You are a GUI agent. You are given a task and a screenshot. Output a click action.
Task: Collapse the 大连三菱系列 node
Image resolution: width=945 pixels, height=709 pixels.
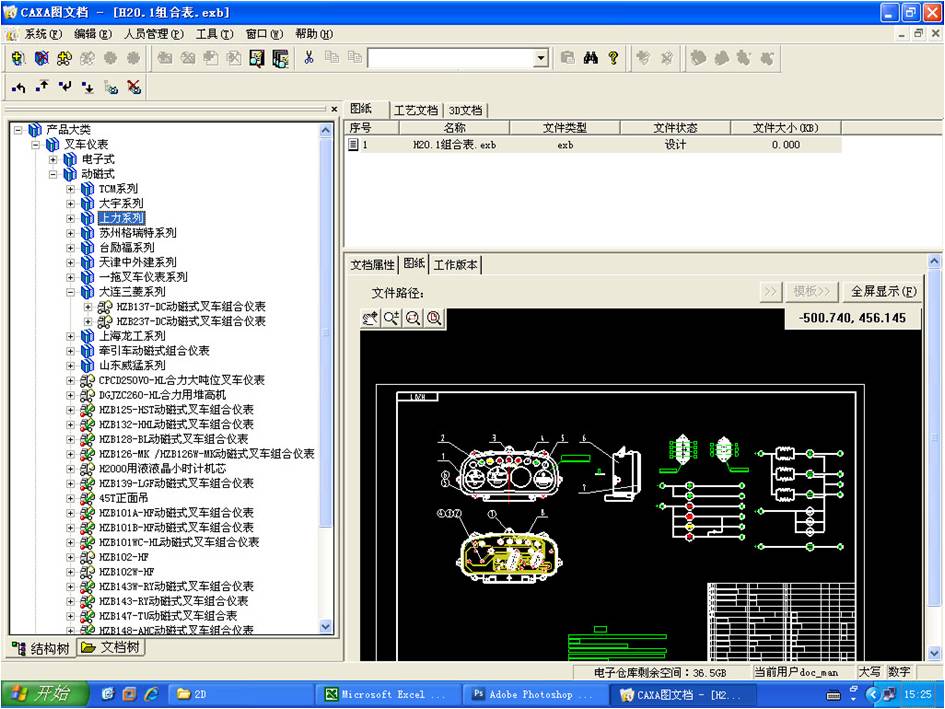click(71, 292)
